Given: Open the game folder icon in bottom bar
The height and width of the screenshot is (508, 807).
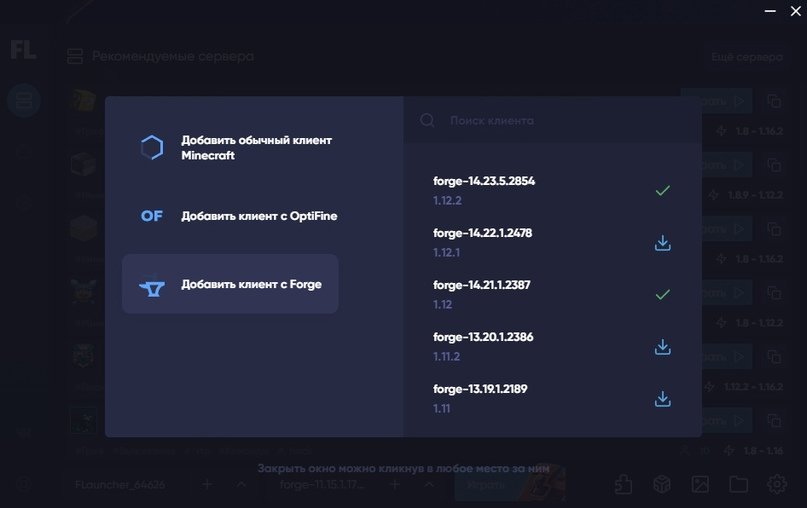Looking at the screenshot, I should [738, 484].
